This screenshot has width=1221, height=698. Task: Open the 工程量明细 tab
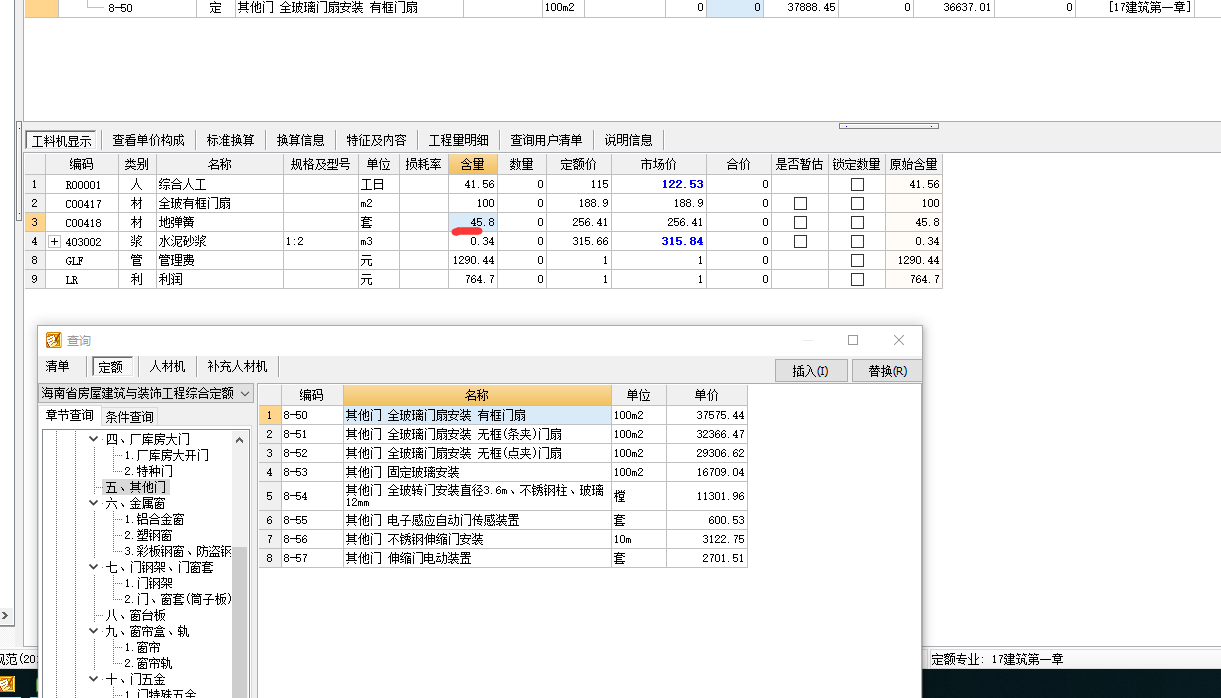point(459,140)
